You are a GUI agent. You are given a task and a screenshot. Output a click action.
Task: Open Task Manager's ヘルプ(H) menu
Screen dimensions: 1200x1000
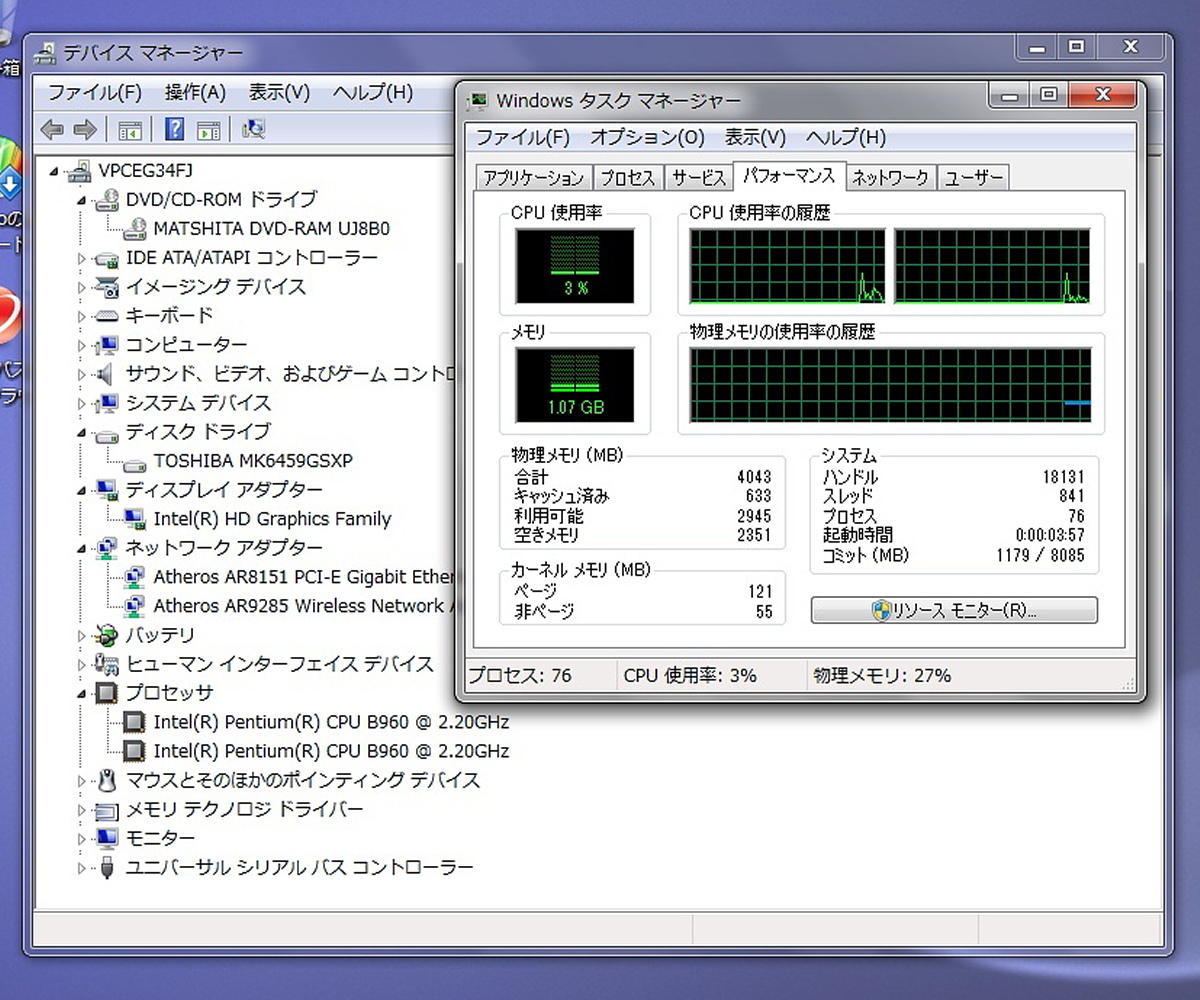click(846, 137)
